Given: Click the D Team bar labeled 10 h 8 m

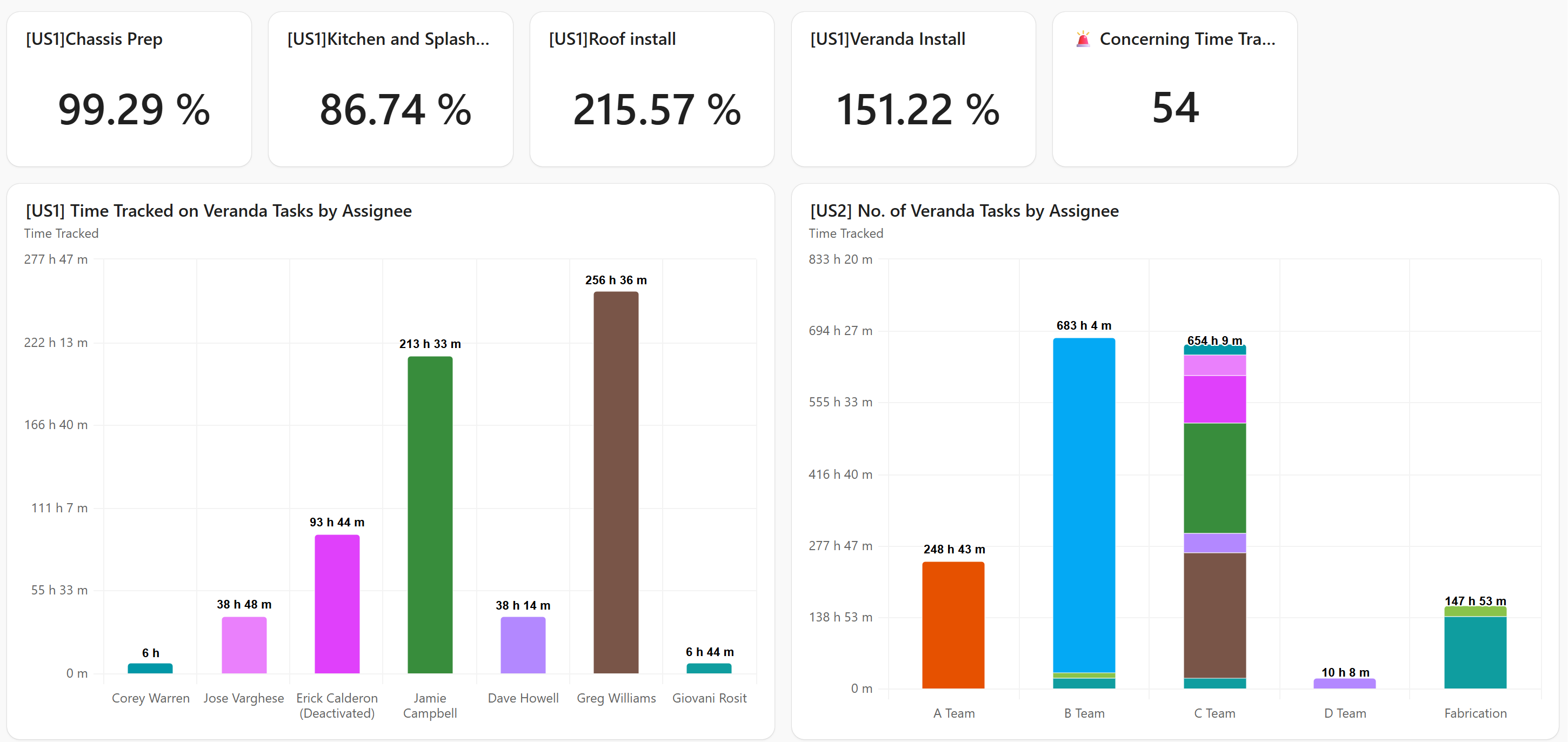Looking at the screenshot, I should pyautogui.click(x=1345, y=683).
